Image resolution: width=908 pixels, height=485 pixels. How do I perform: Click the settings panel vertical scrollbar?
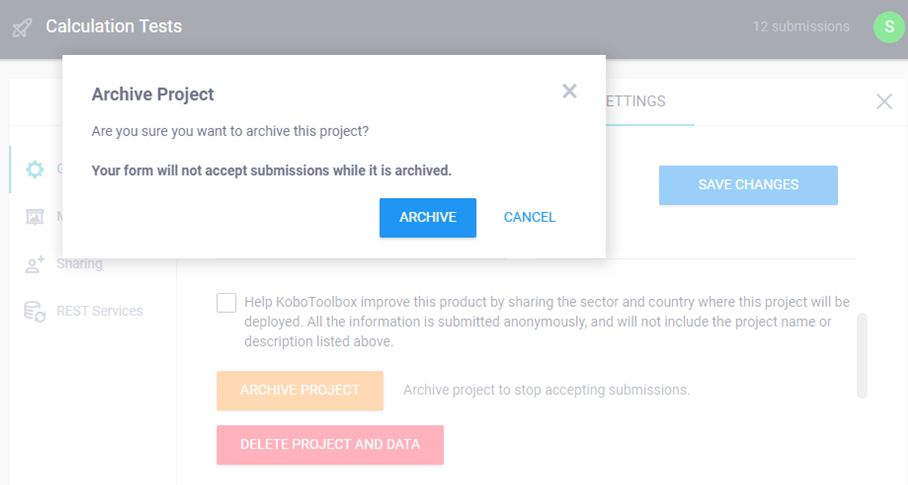point(862,355)
